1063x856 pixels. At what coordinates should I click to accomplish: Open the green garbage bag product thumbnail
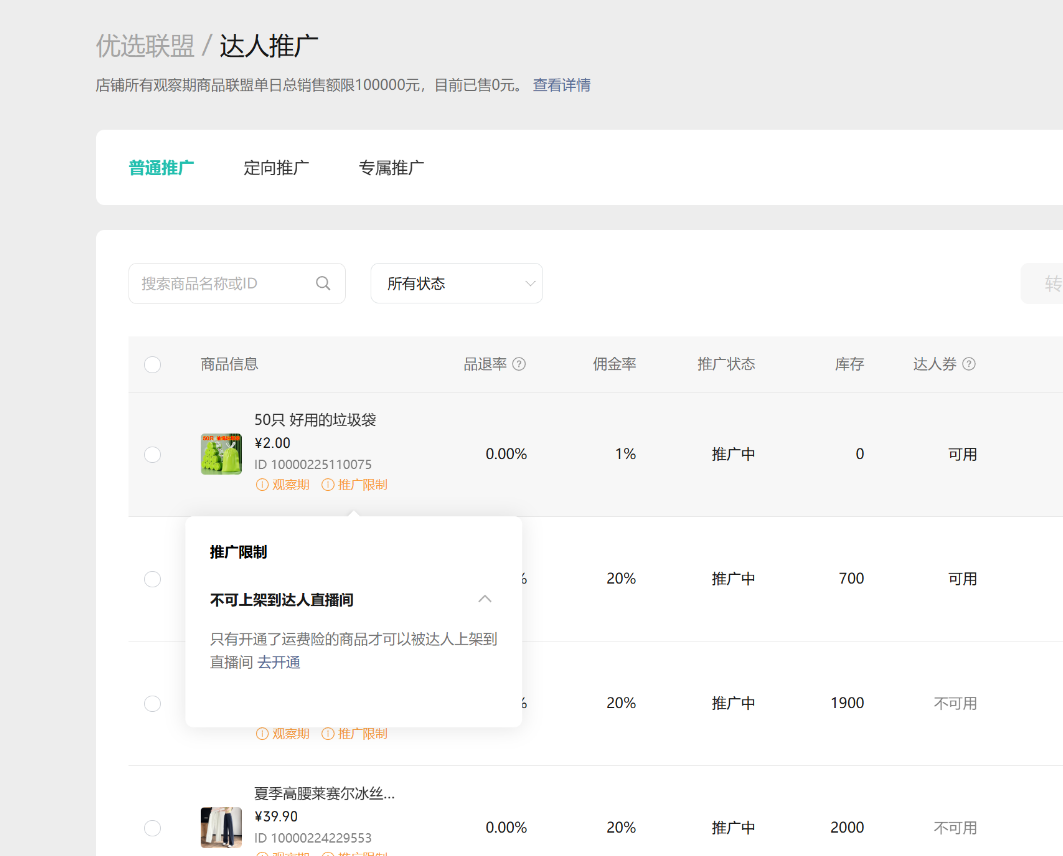[x=221, y=454]
